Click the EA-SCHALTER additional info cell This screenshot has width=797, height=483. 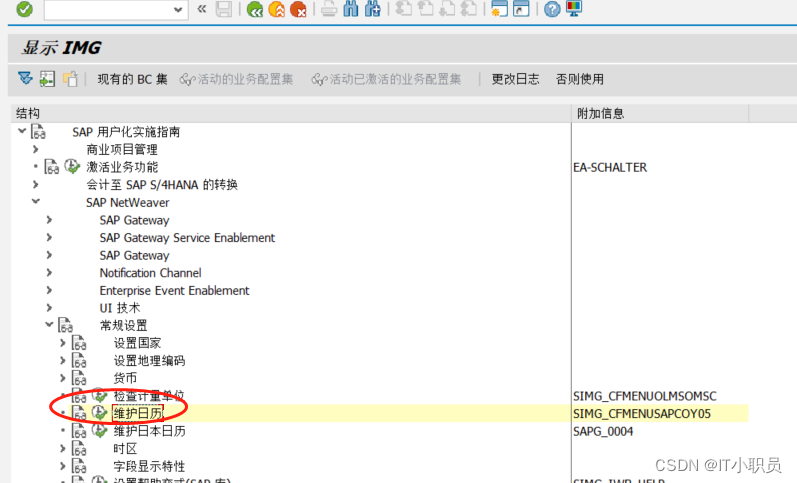coord(610,167)
